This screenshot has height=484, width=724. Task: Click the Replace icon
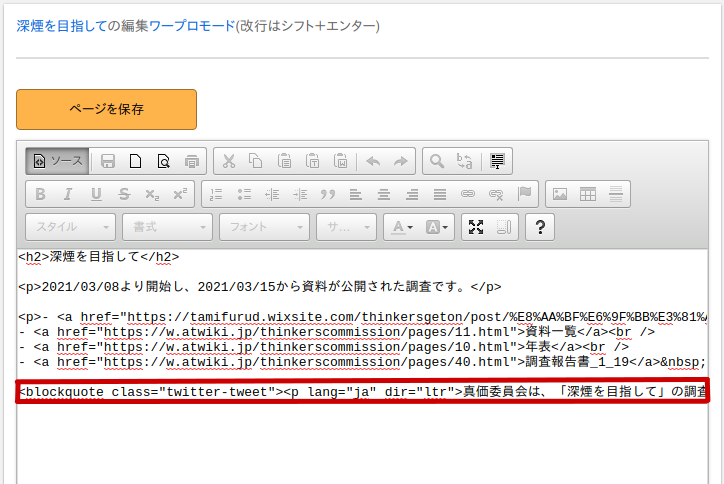click(465, 161)
